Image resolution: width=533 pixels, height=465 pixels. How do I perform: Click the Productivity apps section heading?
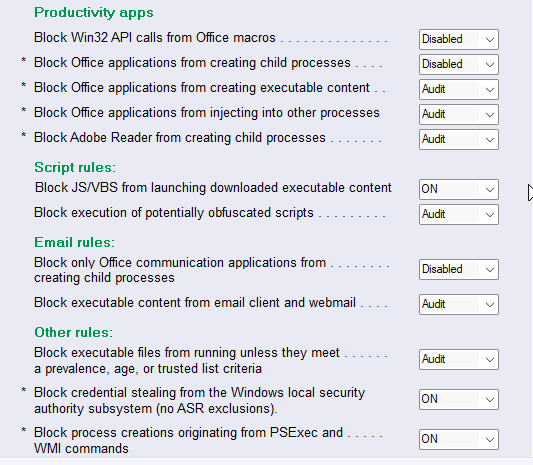[94, 13]
